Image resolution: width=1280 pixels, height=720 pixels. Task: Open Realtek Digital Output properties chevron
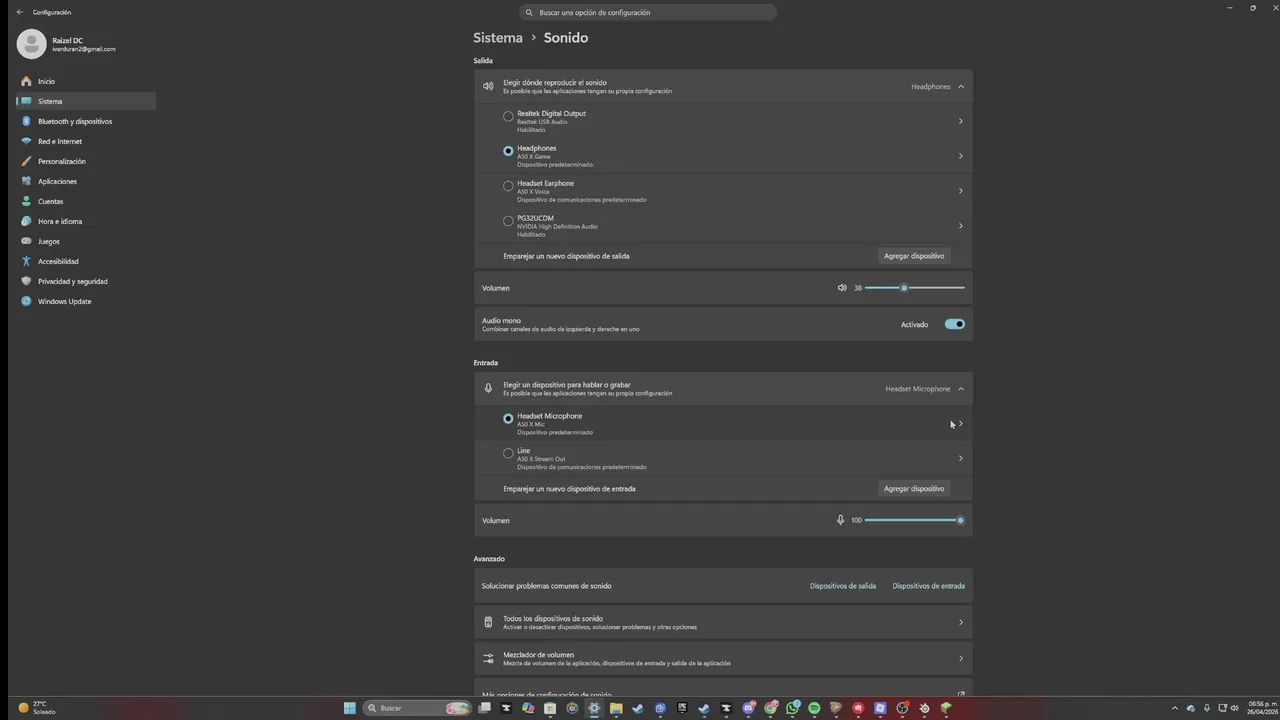click(961, 121)
